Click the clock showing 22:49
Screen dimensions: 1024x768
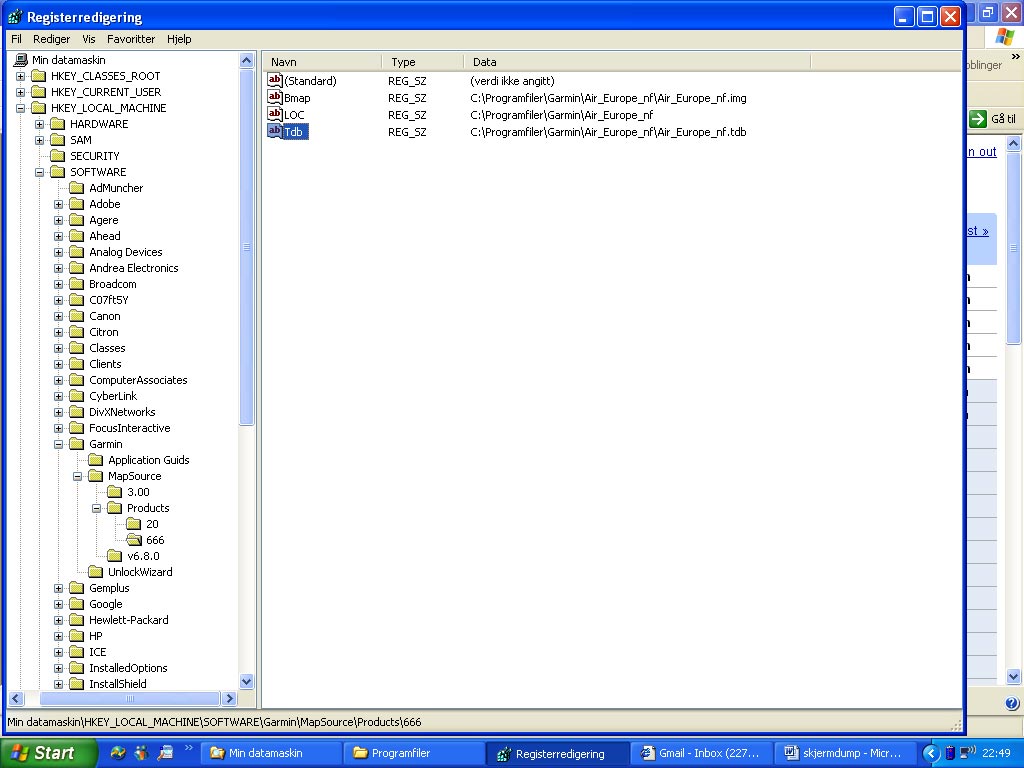pos(996,753)
